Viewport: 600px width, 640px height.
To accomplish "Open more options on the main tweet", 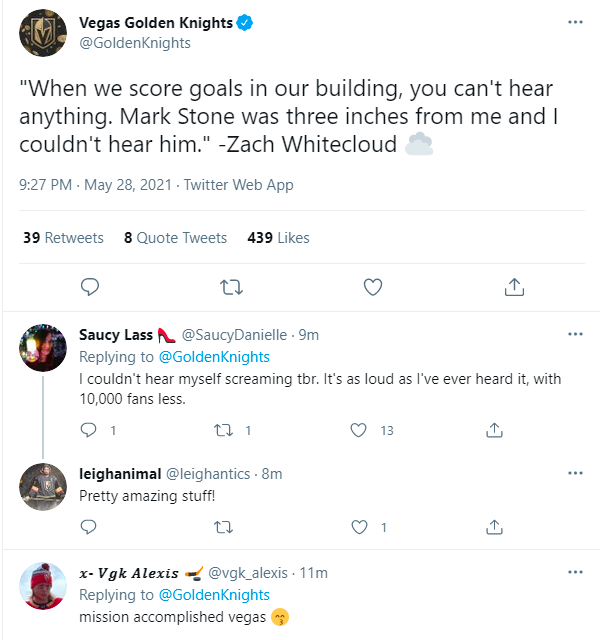I will click(x=575, y=23).
